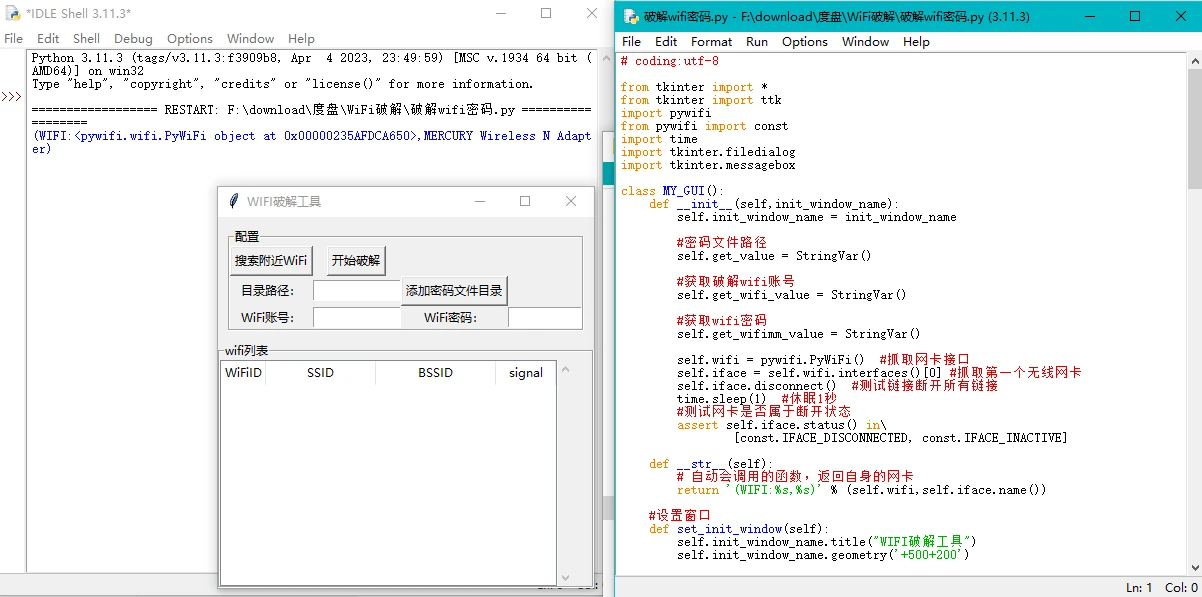This screenshot has width=1202, height=597.
Task: Open Help menu in the editor window
Action: [x=916, y=42]
